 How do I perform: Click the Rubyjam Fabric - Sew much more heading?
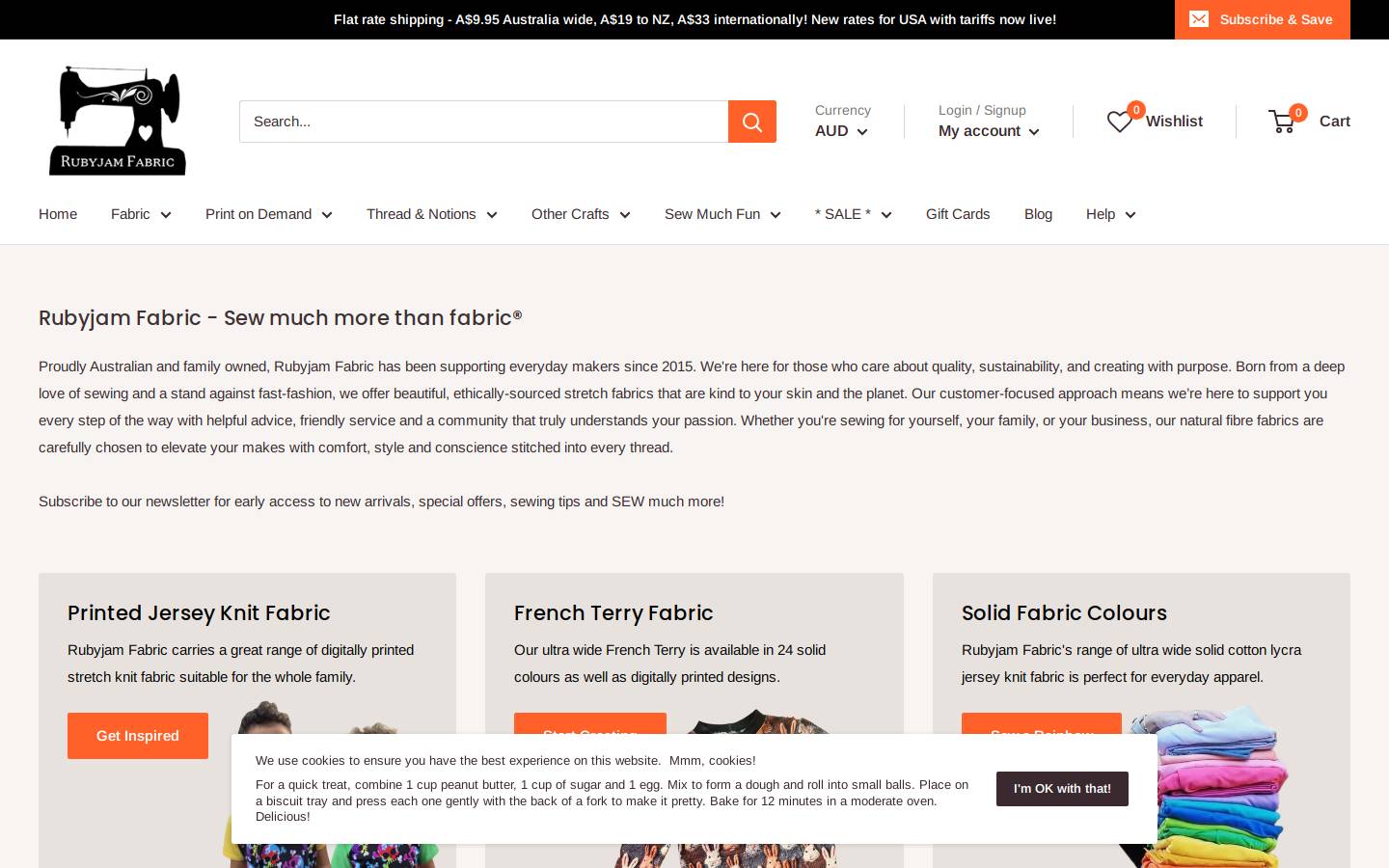click(x=280, y=318)
